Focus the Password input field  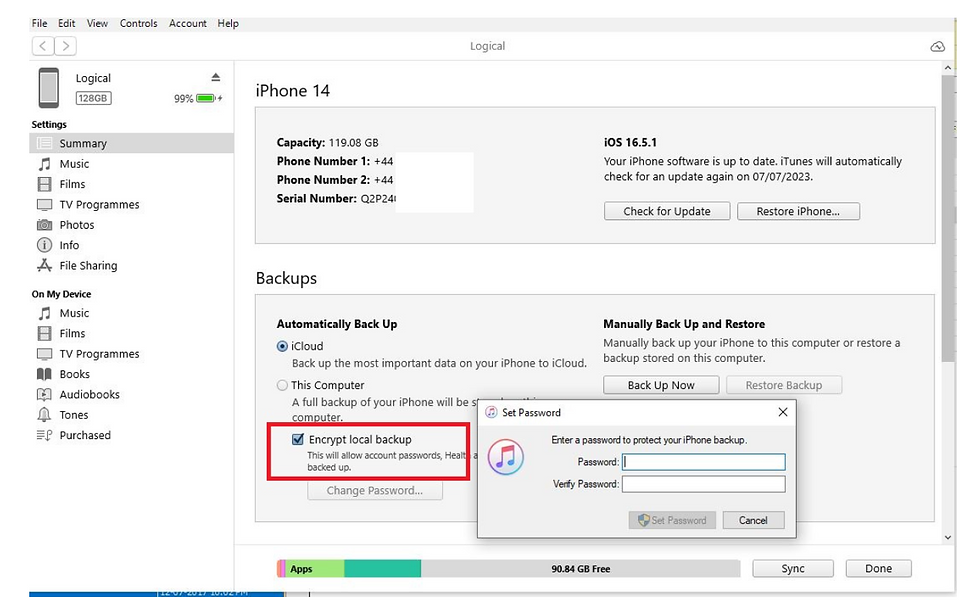click(x=704, y=462)
